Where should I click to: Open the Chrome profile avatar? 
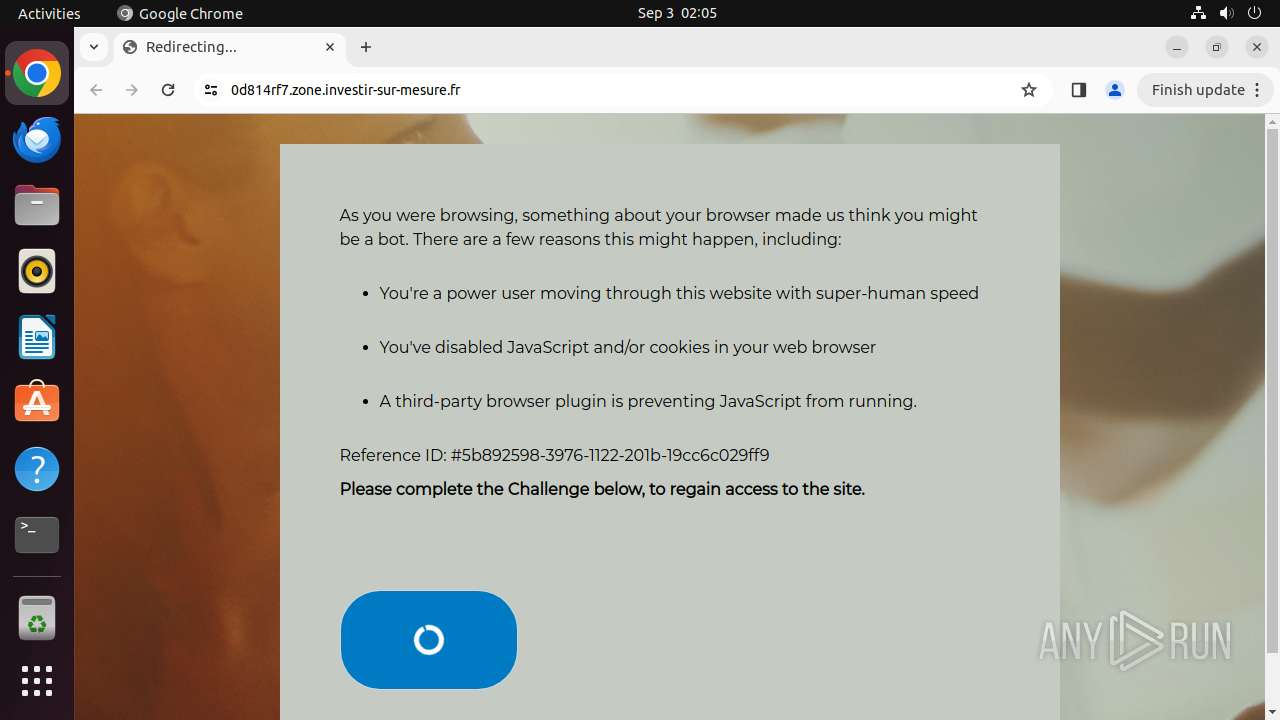(x=1114, y=90)
